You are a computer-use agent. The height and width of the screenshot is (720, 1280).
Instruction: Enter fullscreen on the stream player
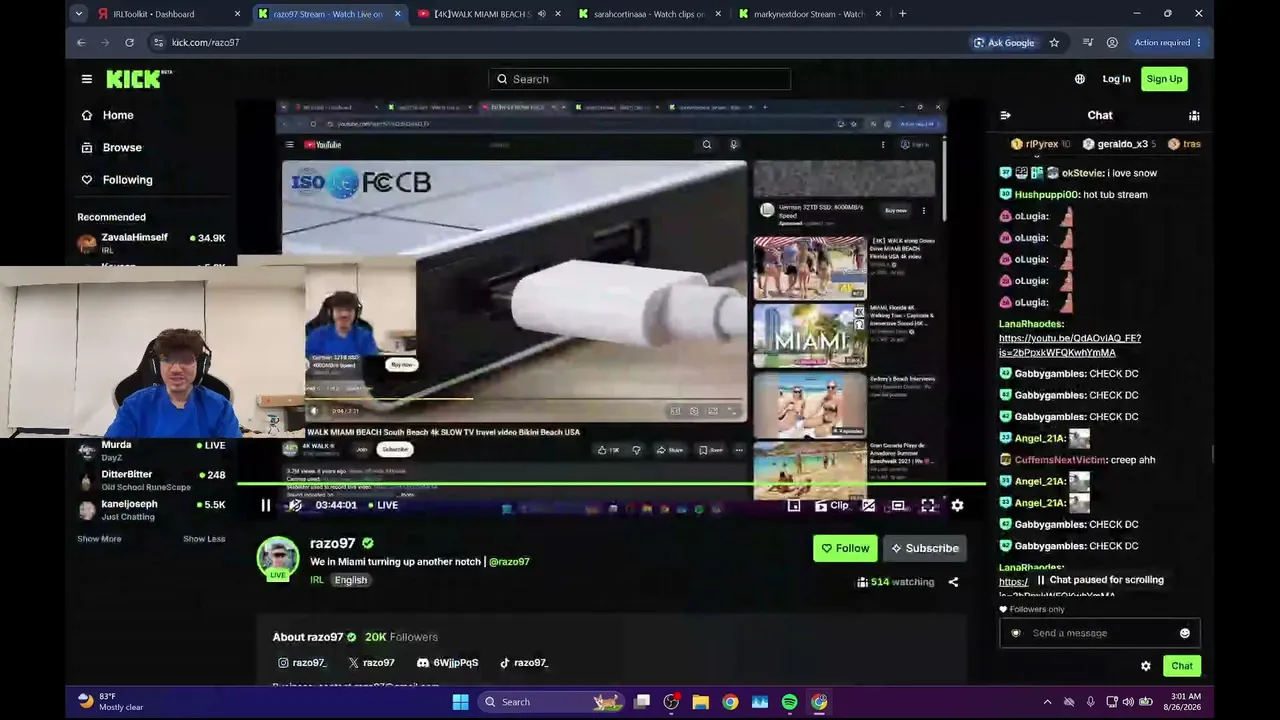[928, 506]
